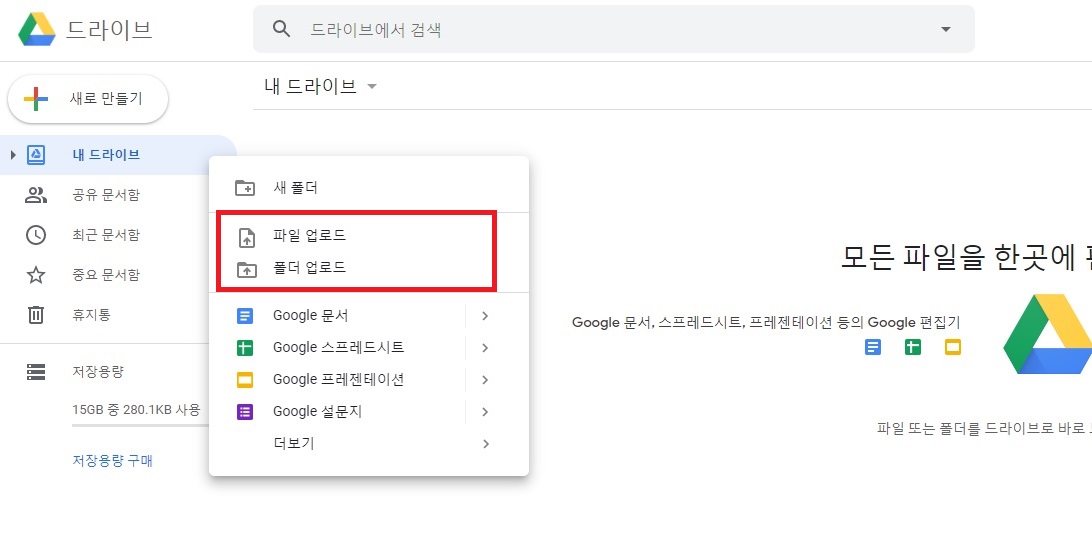This screenshot has width=1092, height=558.
Task: Open 휴지통
Action: point(91,315)
